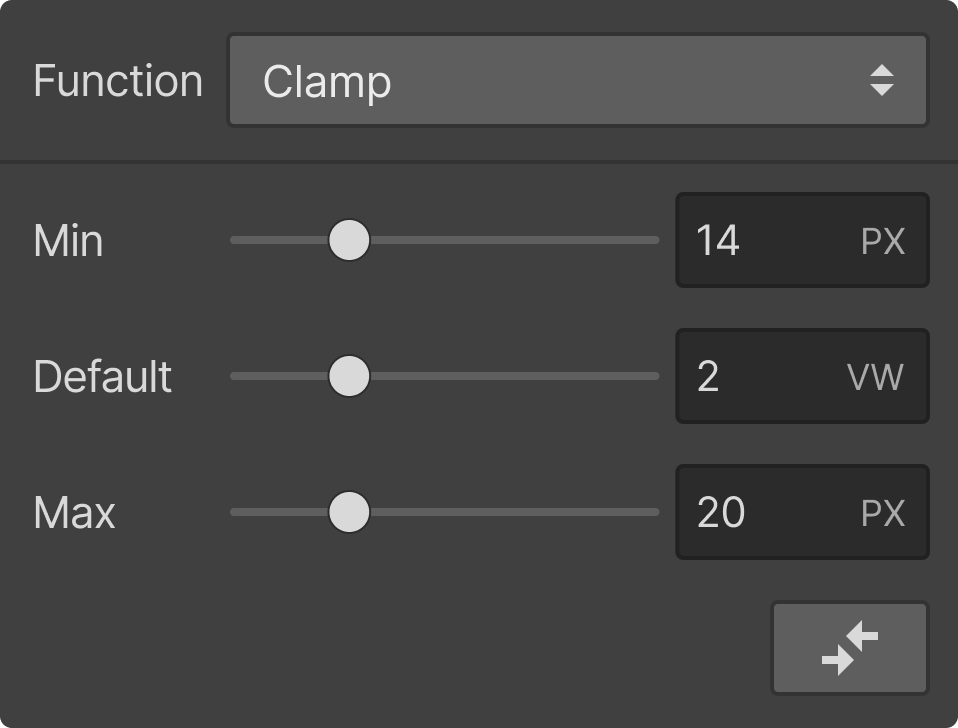Click the Default slider handle
958x728 pixels.
pyautogui.click(x=349, y=376)
